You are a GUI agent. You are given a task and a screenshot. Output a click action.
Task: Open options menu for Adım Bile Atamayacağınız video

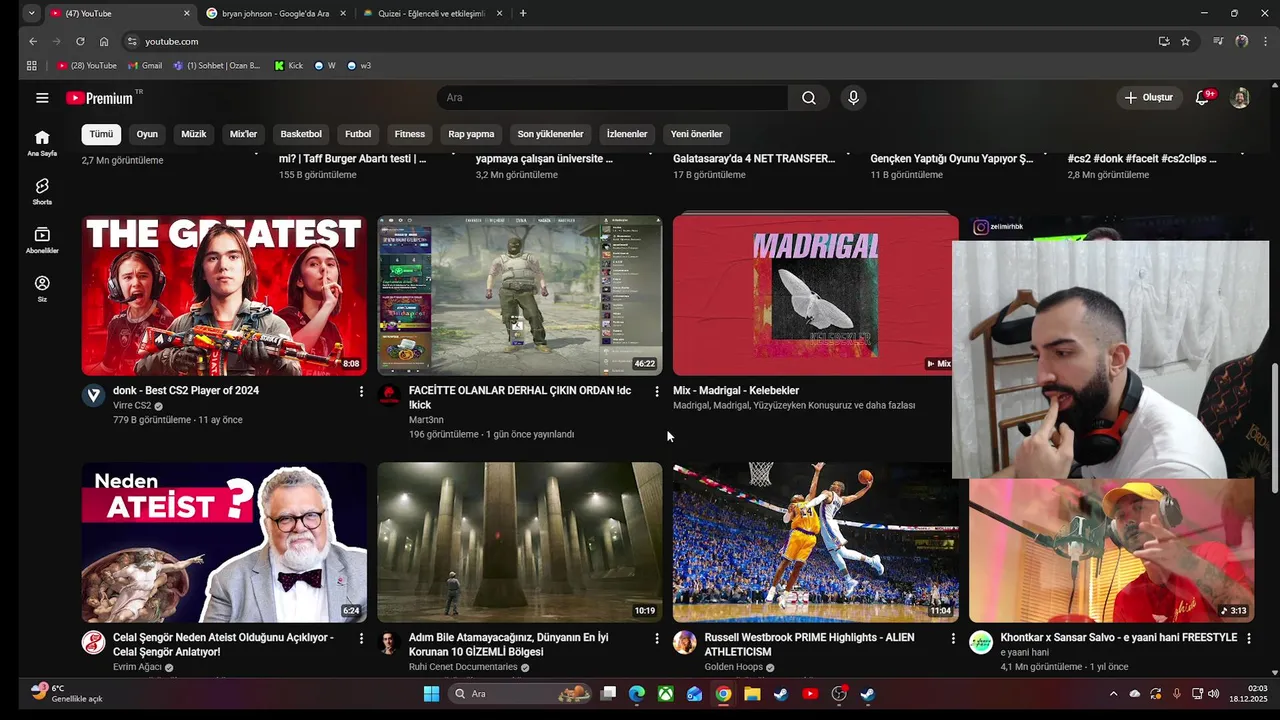(657, 638)
